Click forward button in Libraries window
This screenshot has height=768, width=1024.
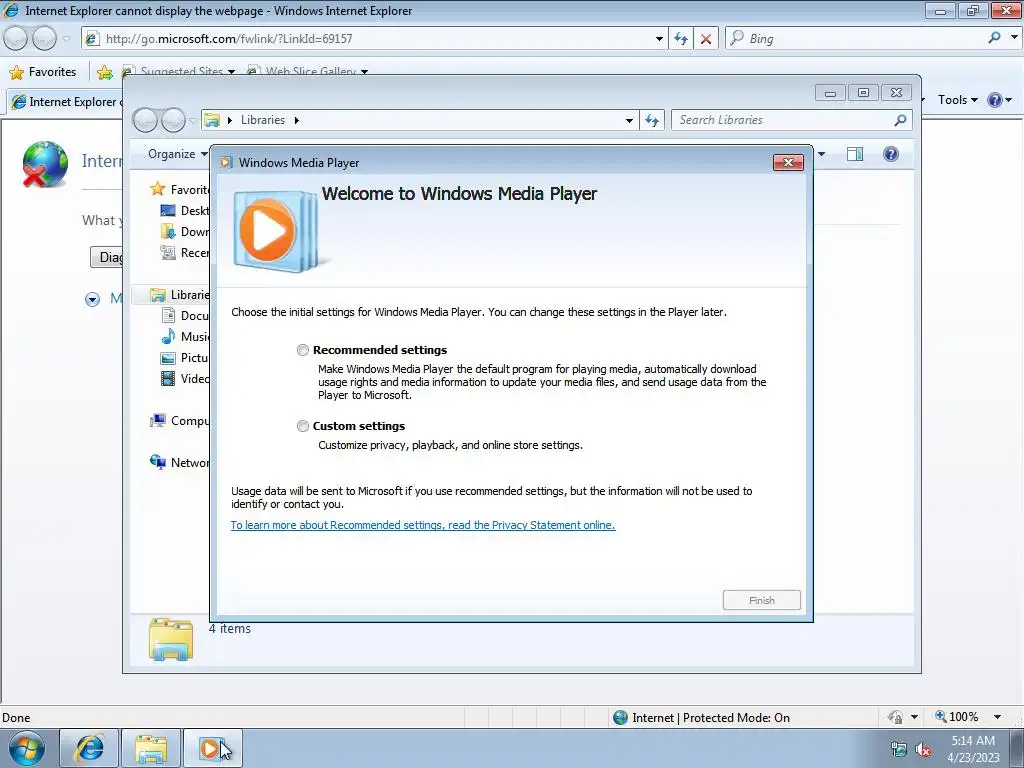point(172,120)
